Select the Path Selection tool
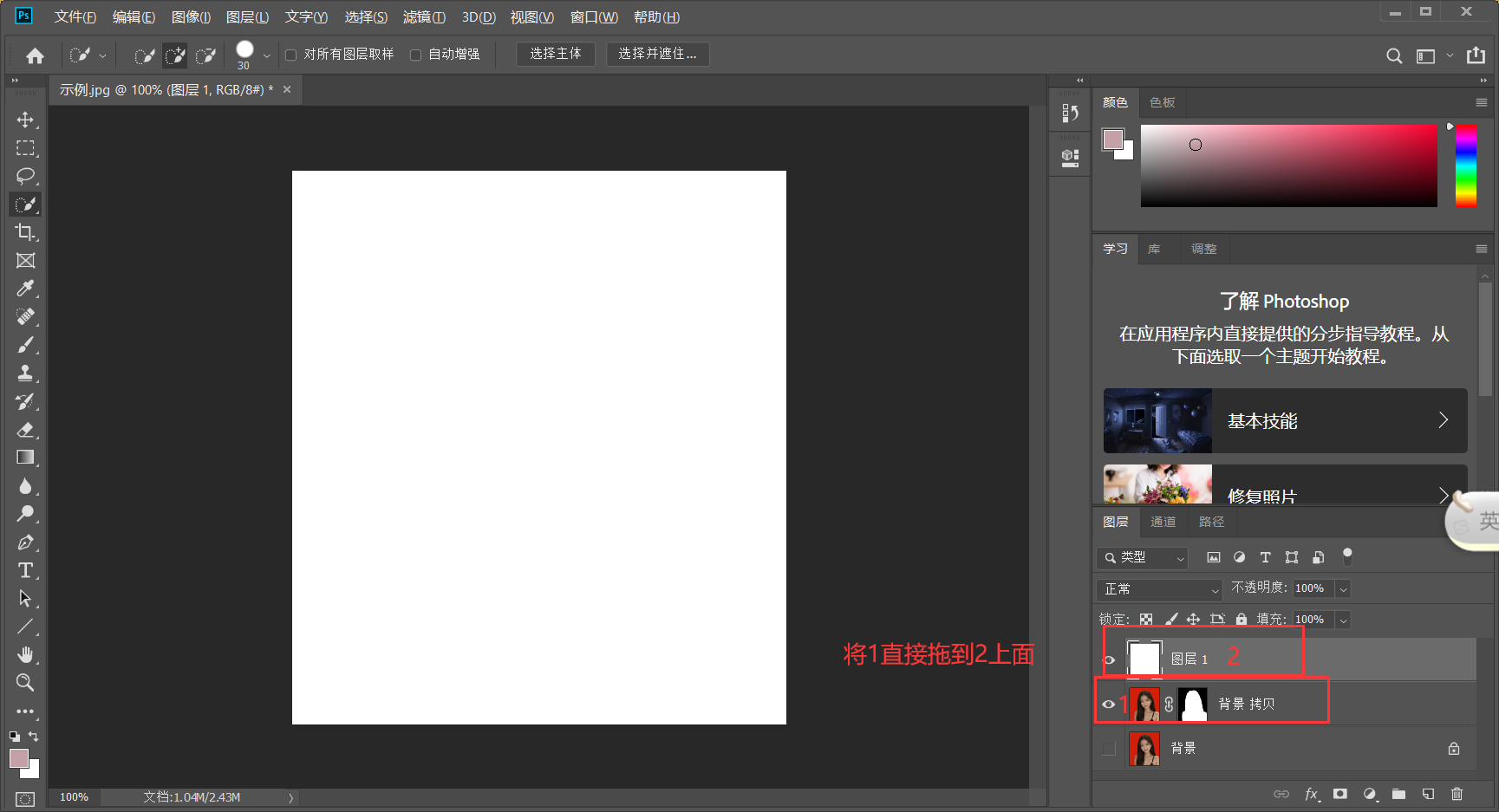Screen dimensions: 1499x812 tap(25, 599)
